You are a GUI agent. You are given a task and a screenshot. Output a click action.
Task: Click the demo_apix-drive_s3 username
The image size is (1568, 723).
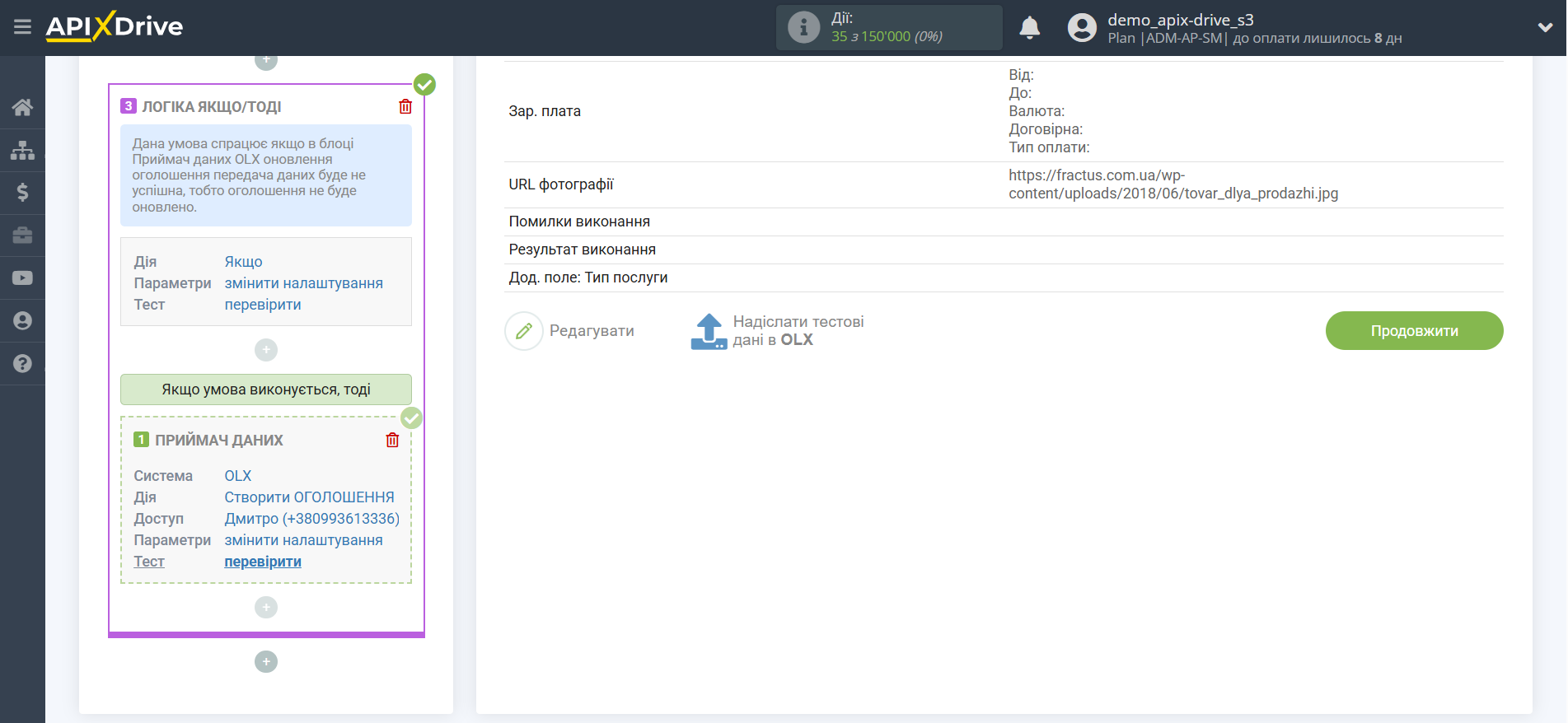(x=1180, y=20)
